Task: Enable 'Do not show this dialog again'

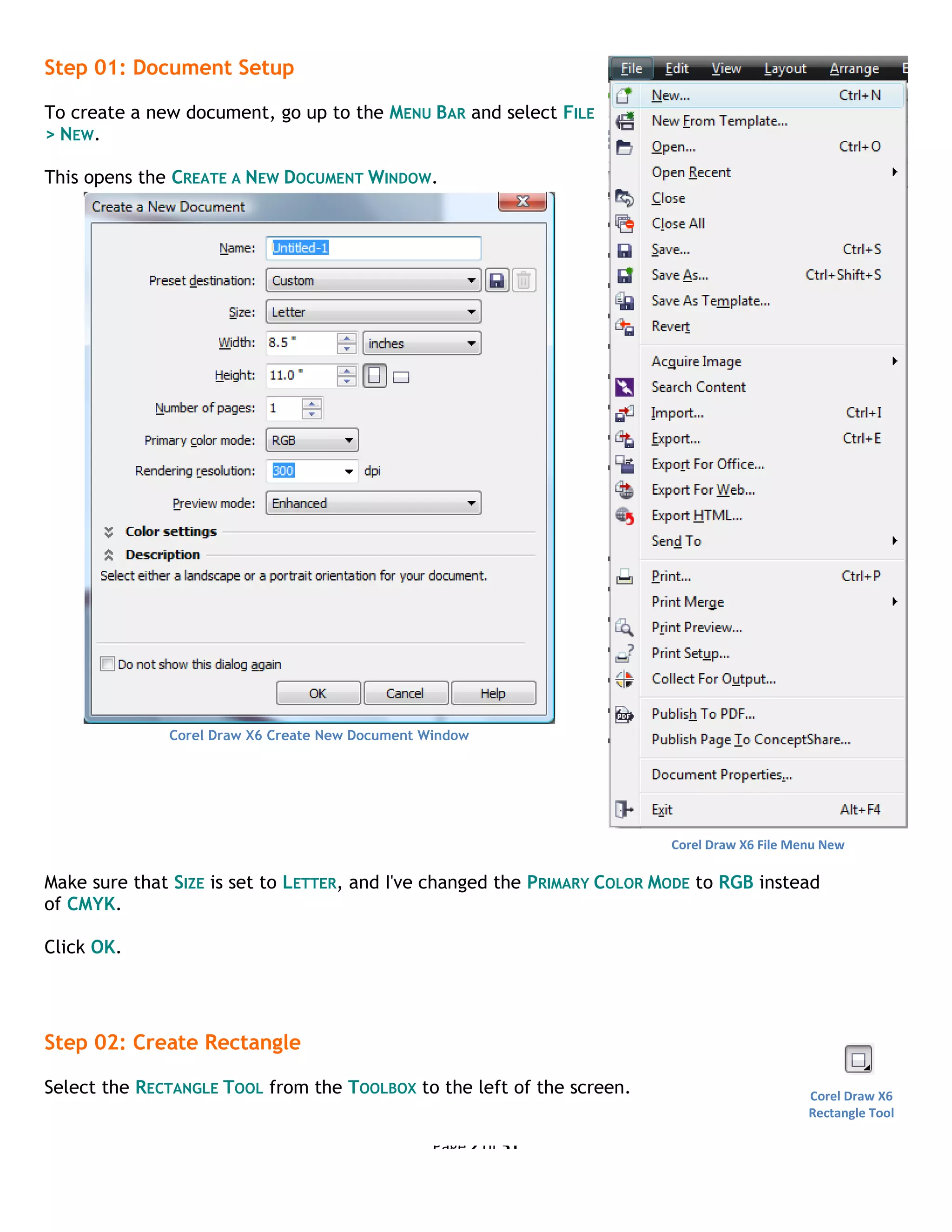Action: (107, 664)
